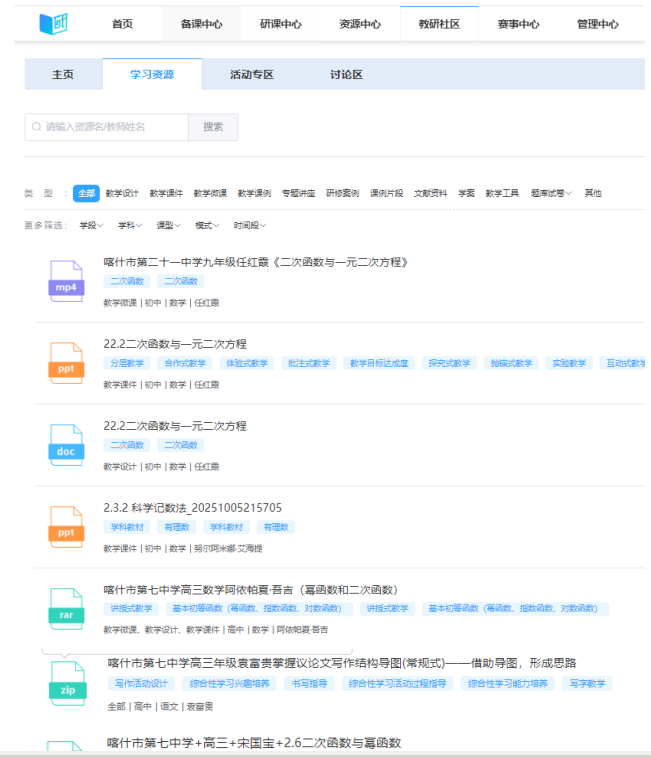The width and height of the screenshot is (651, 758).
Task: Expand the 时间段 filter dropdown
Action: point(250,225)
